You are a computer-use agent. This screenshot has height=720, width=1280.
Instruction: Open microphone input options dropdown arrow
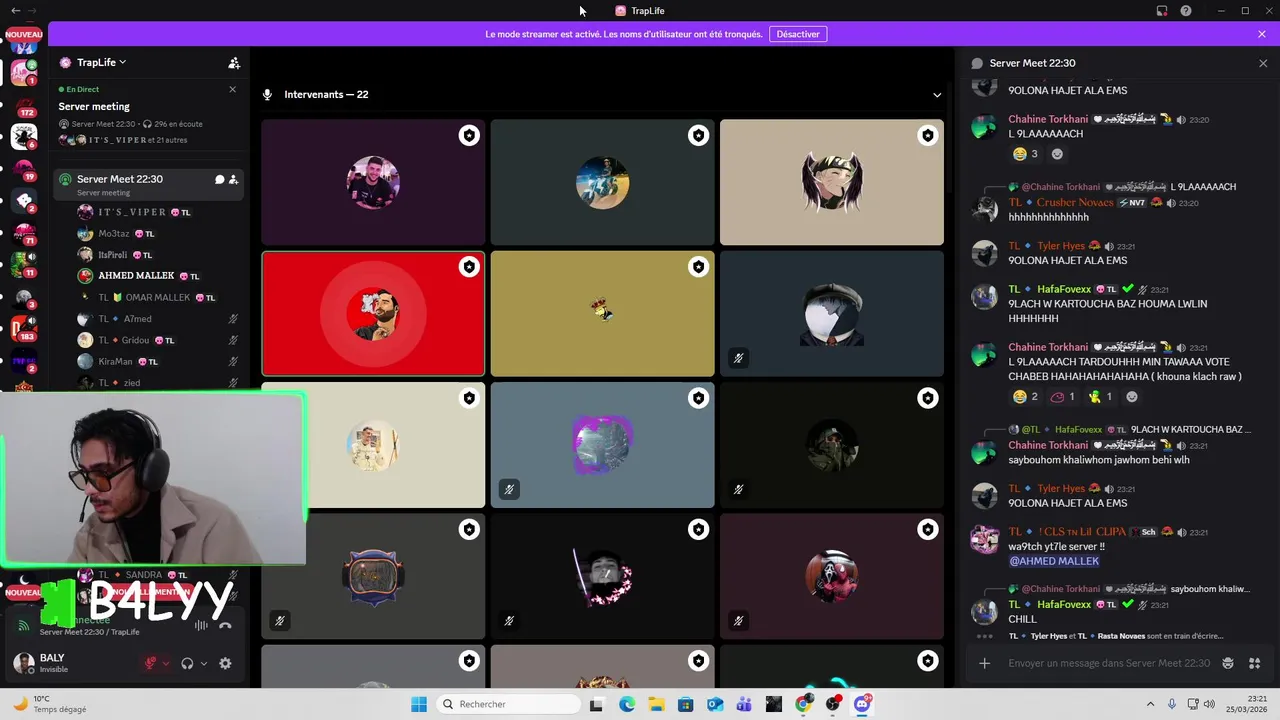click(166, 663)
